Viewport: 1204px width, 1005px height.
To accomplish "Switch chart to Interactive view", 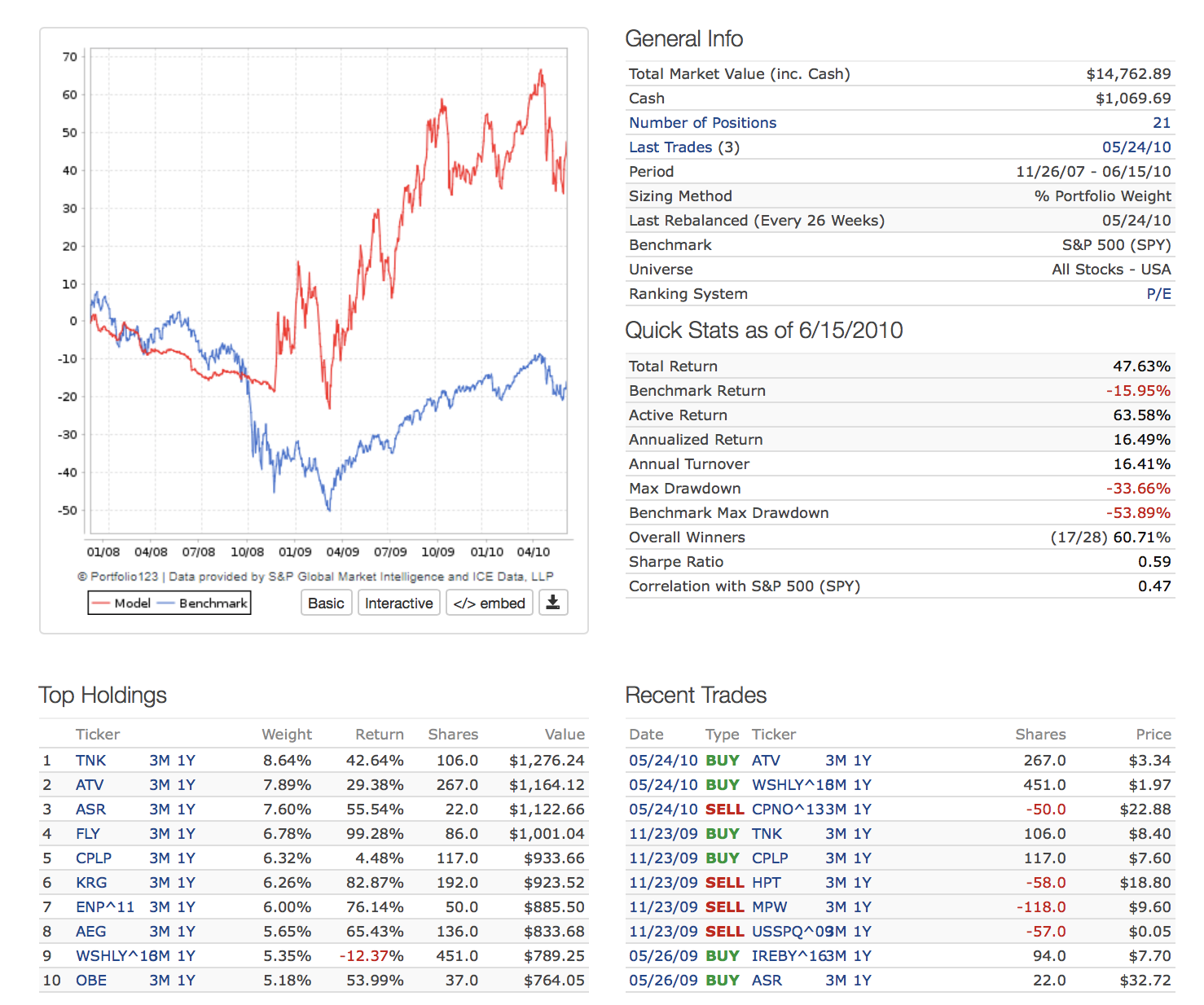I will [x=398, y=603].
